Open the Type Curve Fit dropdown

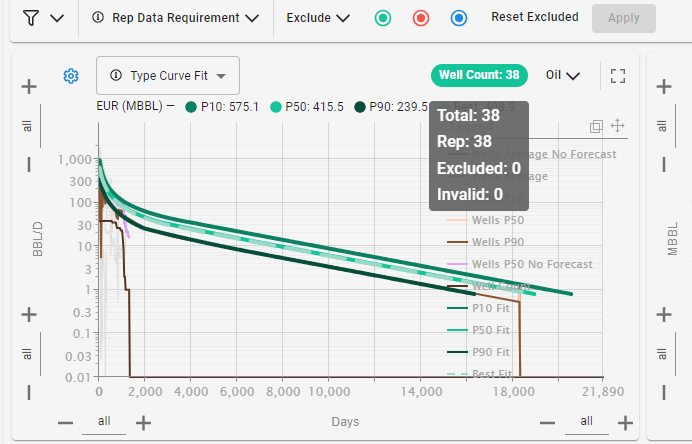168,75
